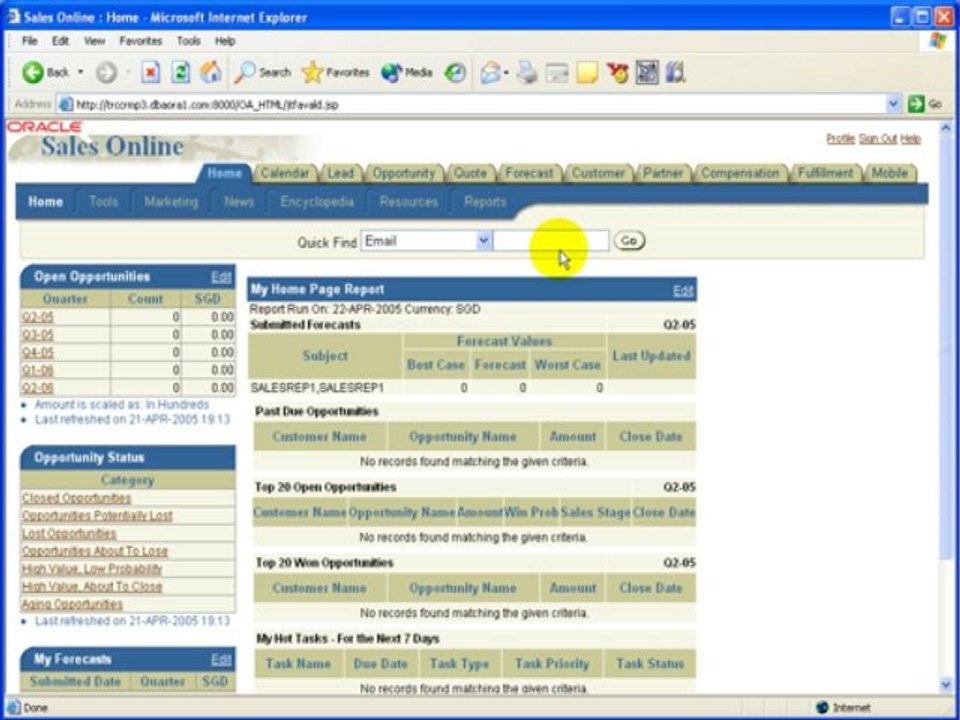Open the Resources subtab
Viewport: 960px width, 720px height.
[x=408, y=201]
